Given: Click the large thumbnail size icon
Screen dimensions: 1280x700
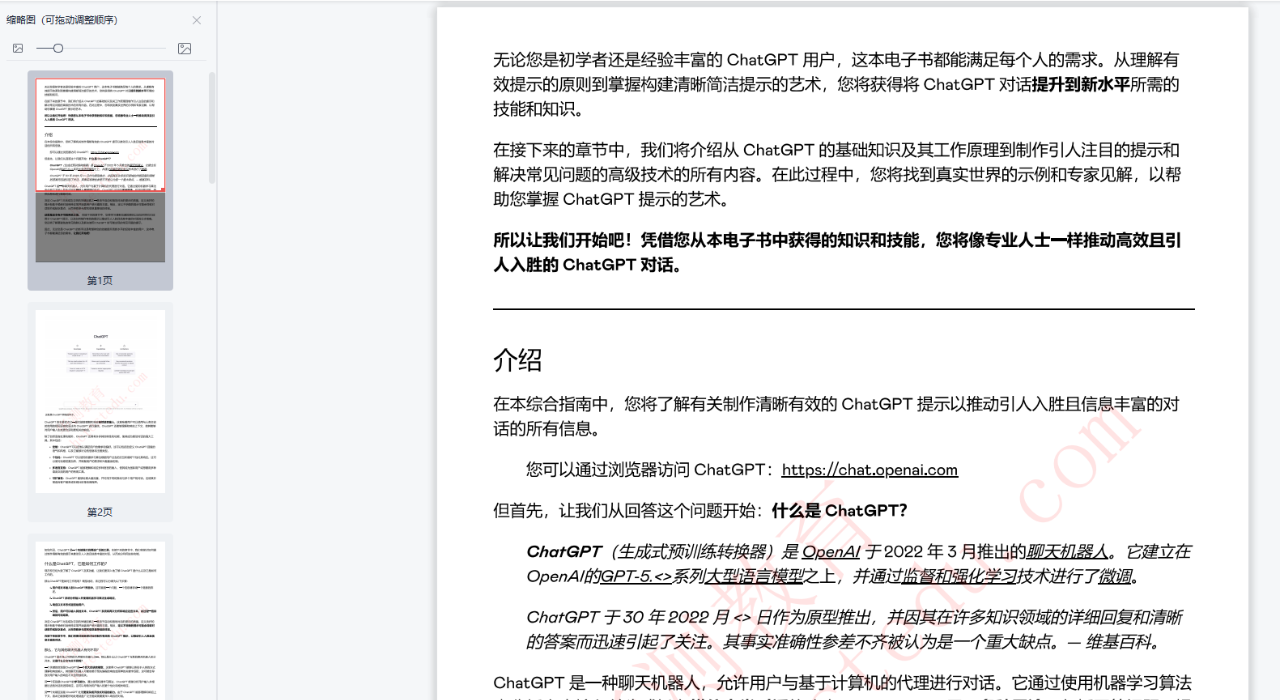Looking at the screenshot, I should (x=184, y=48).
